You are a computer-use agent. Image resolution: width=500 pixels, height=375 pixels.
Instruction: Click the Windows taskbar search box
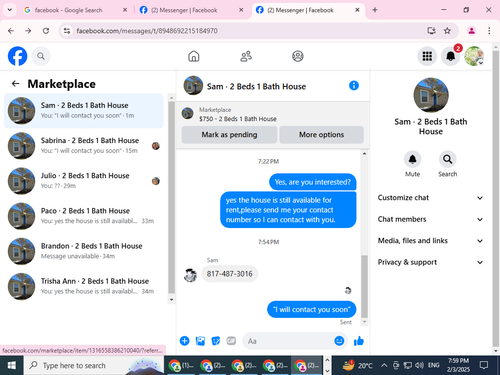[93, 365]
